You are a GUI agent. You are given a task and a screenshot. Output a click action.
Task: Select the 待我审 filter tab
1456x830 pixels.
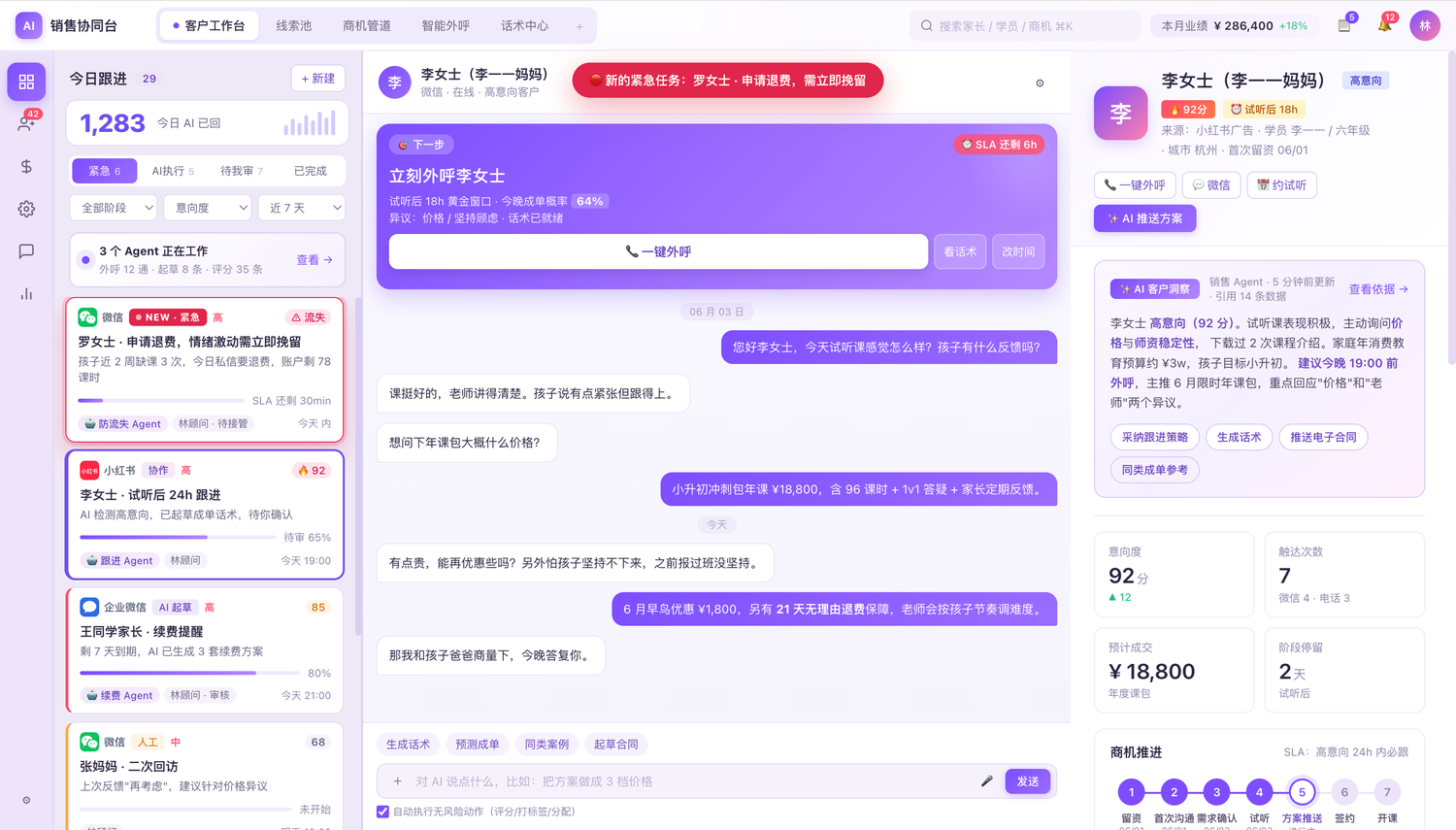(x=242, y=171)
